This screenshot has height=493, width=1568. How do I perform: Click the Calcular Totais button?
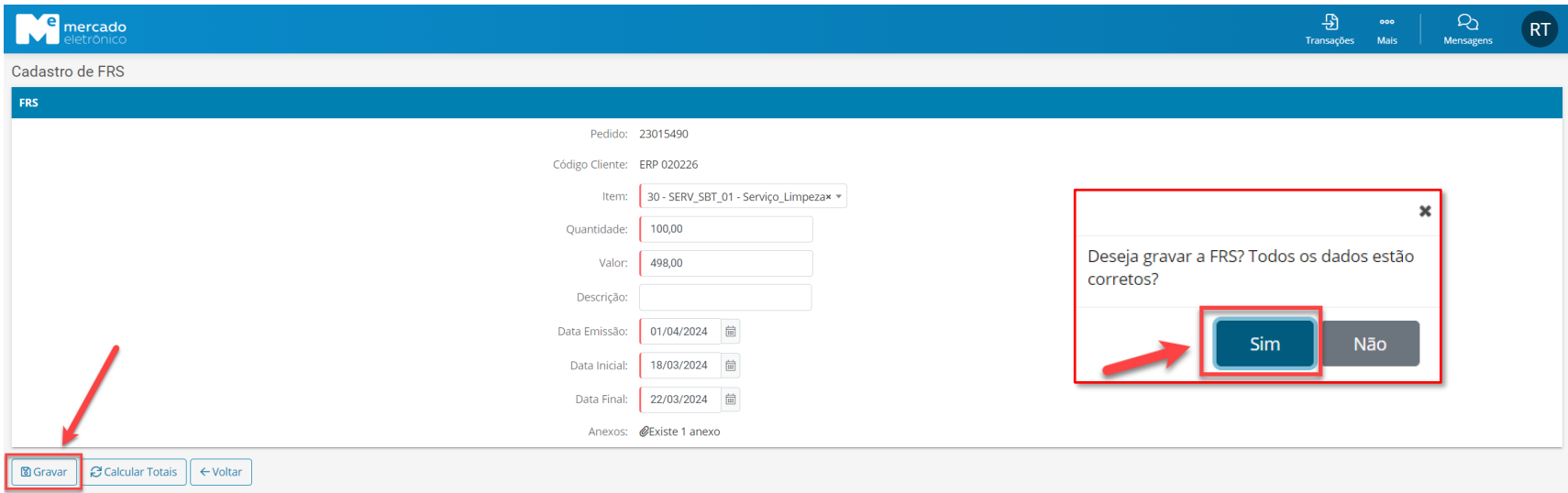pos(134,472)
